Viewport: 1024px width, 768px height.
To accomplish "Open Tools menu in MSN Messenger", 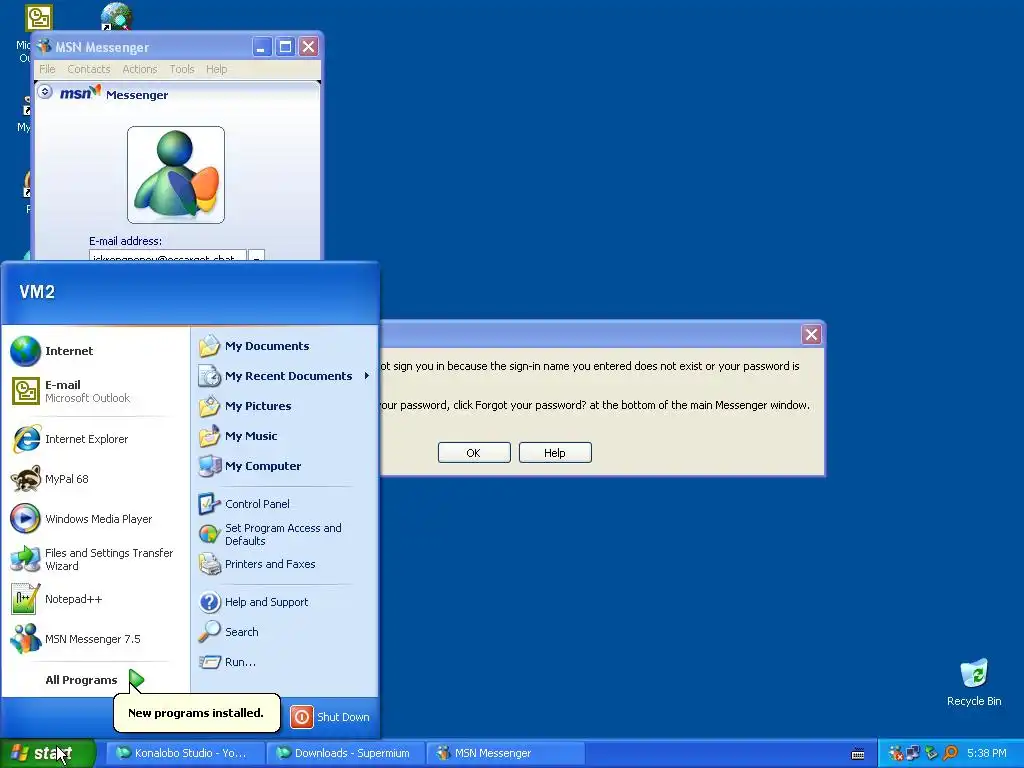I will 182,69.
